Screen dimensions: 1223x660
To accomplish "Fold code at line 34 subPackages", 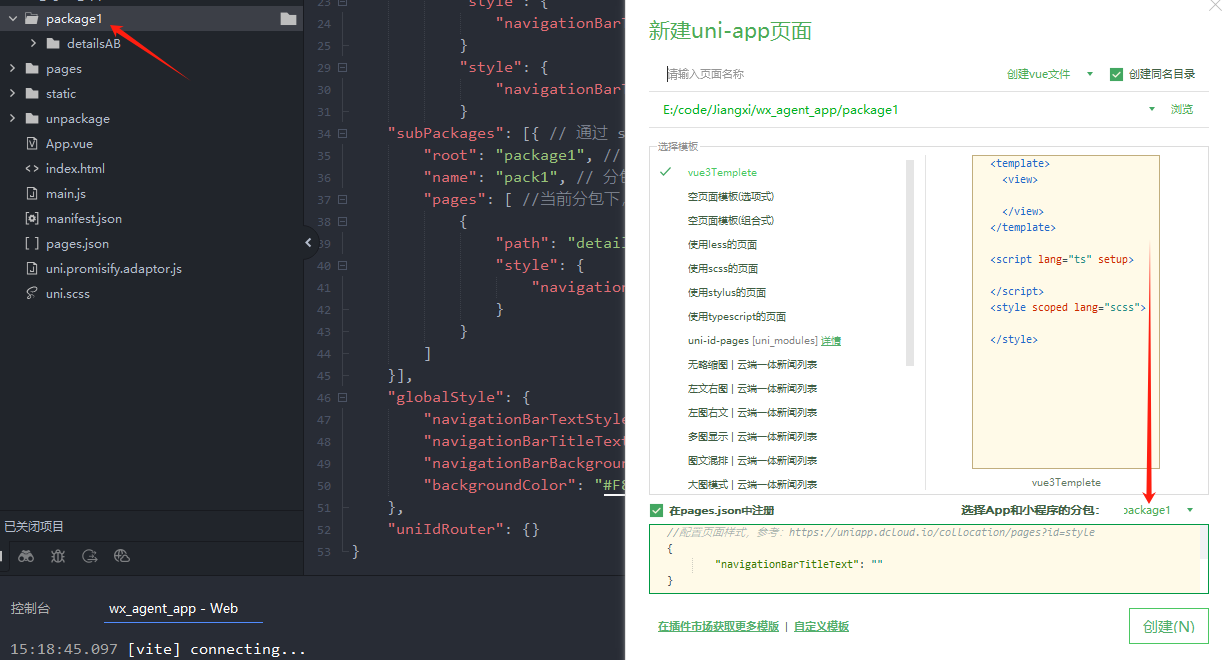I will click(x=343, y=134).
